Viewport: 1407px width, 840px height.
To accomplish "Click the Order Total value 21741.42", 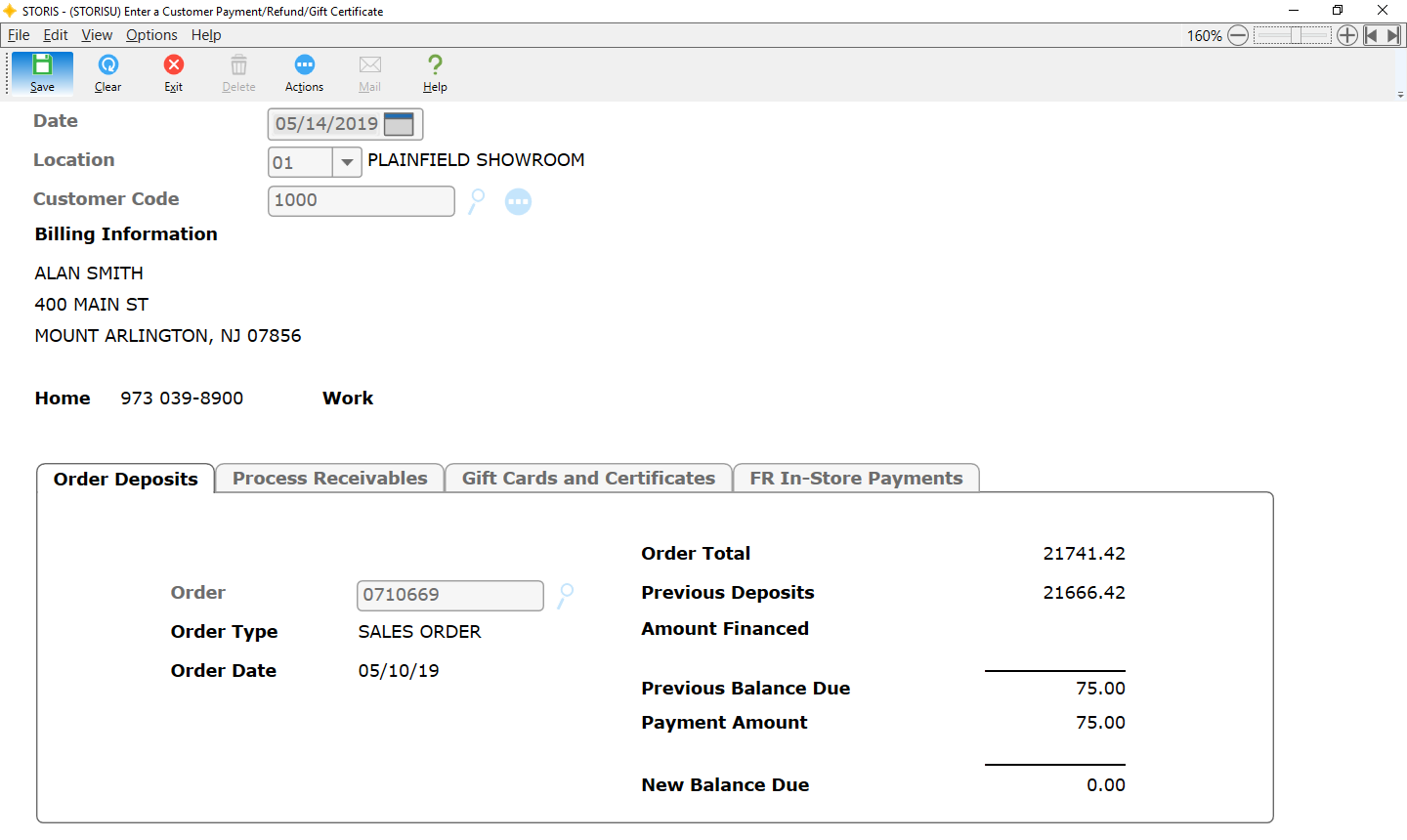I will 1084,554.
